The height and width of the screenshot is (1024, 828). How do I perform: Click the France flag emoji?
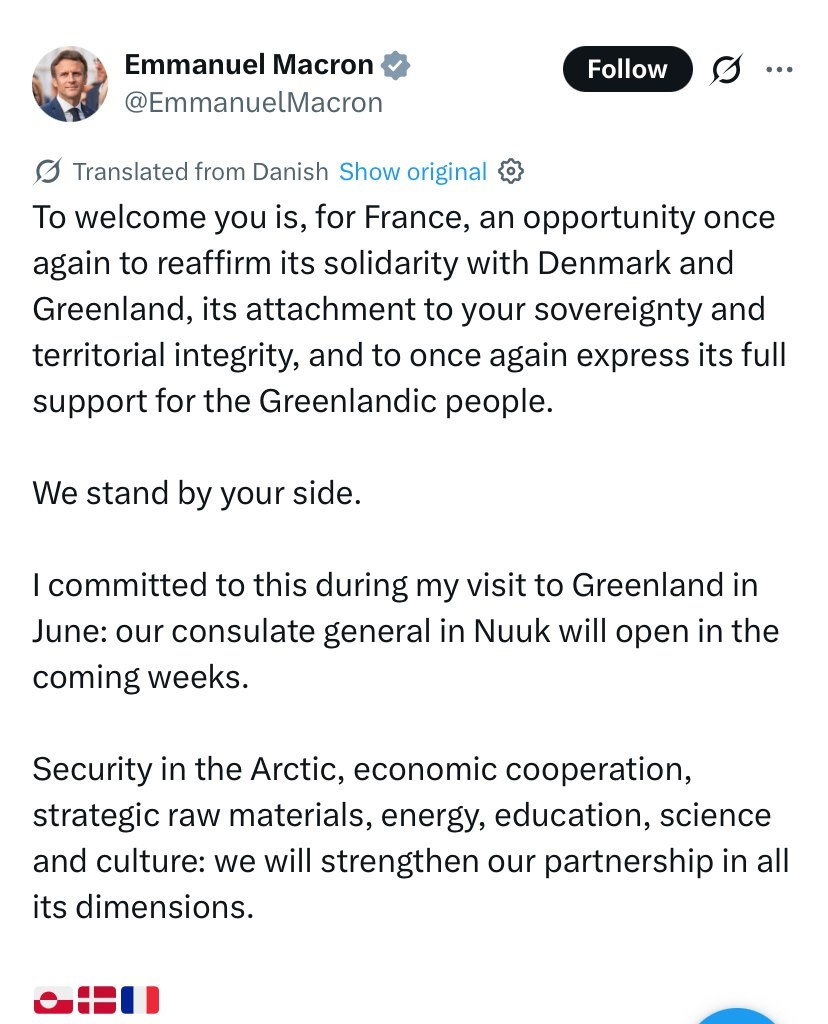140,1000
